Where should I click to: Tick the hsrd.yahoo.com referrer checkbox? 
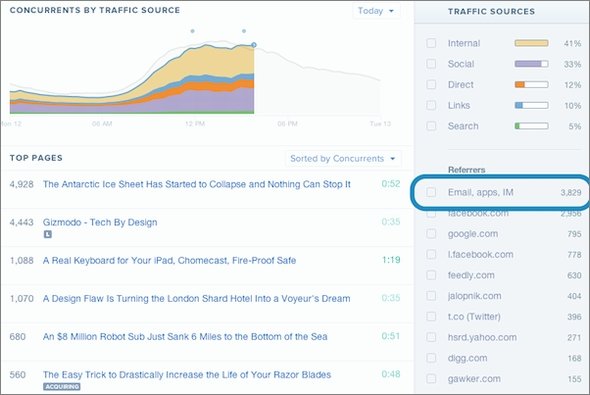431,337
